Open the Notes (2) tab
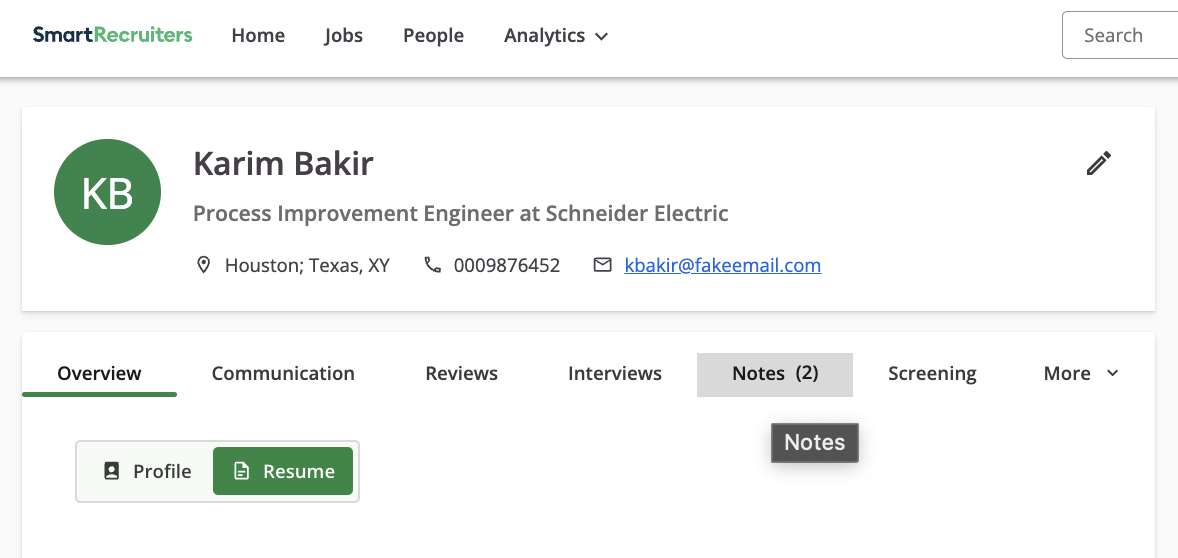The image size is (1178, 558). tap(775, 374)
